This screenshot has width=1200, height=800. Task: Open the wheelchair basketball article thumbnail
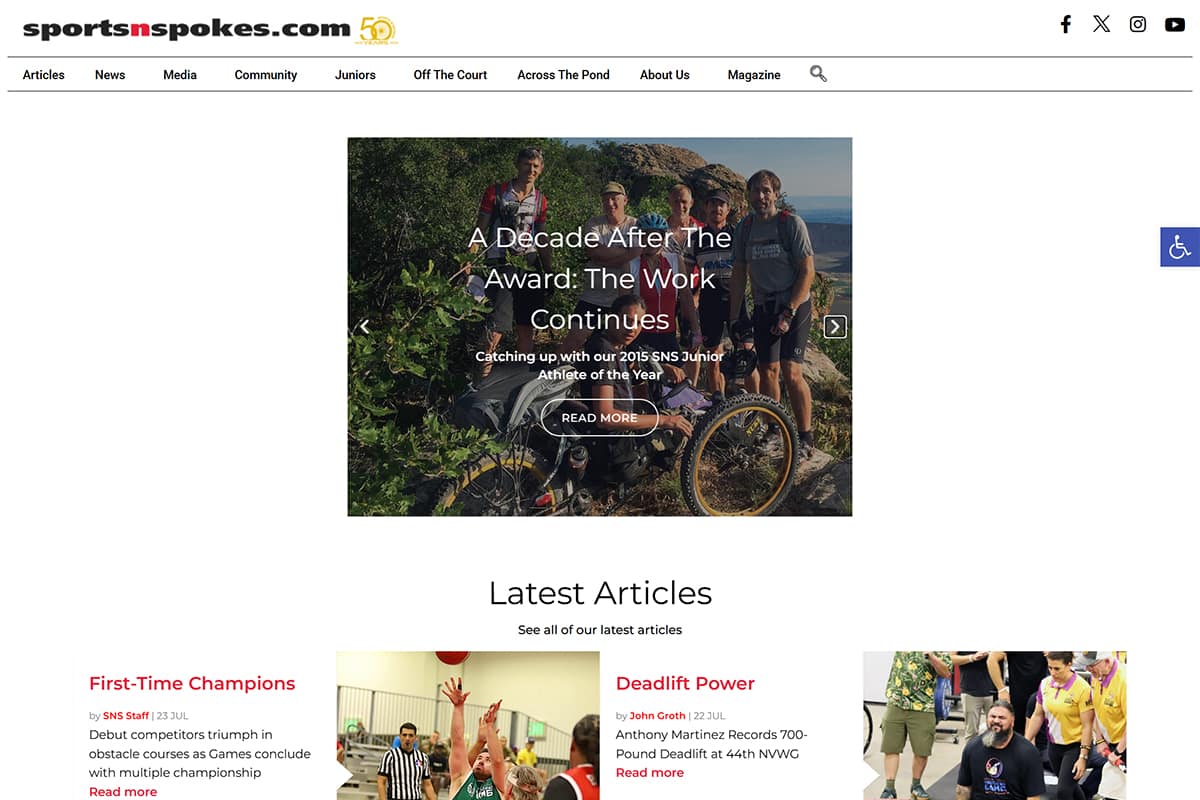[468, 726]
